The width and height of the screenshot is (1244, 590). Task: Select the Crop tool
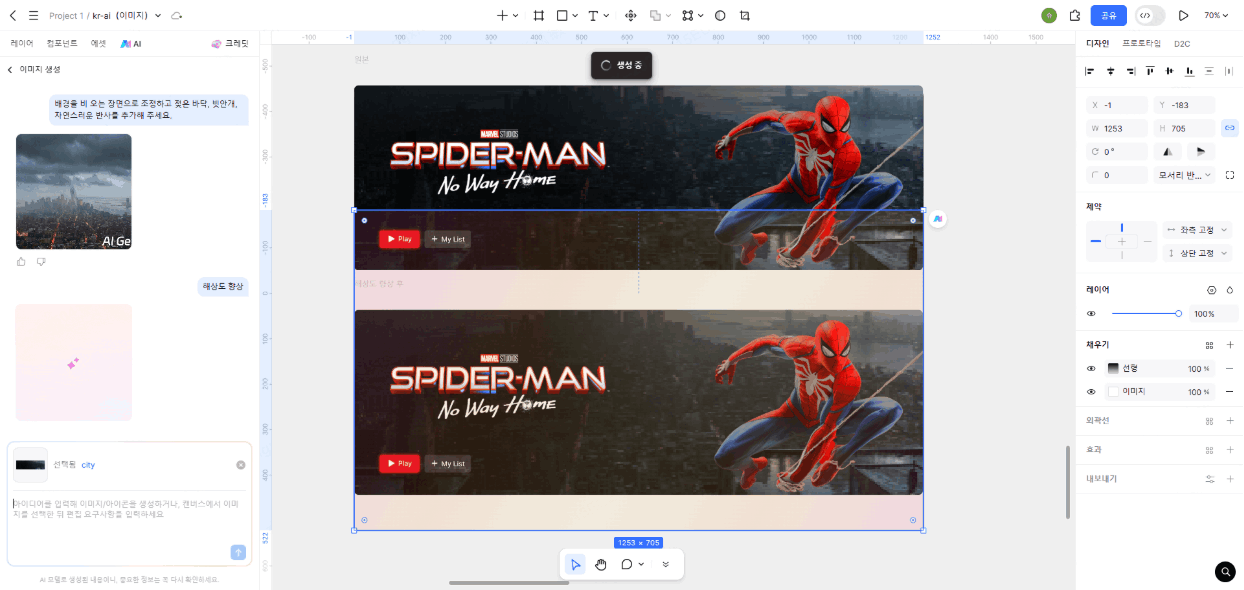click(x=745, y=15)
